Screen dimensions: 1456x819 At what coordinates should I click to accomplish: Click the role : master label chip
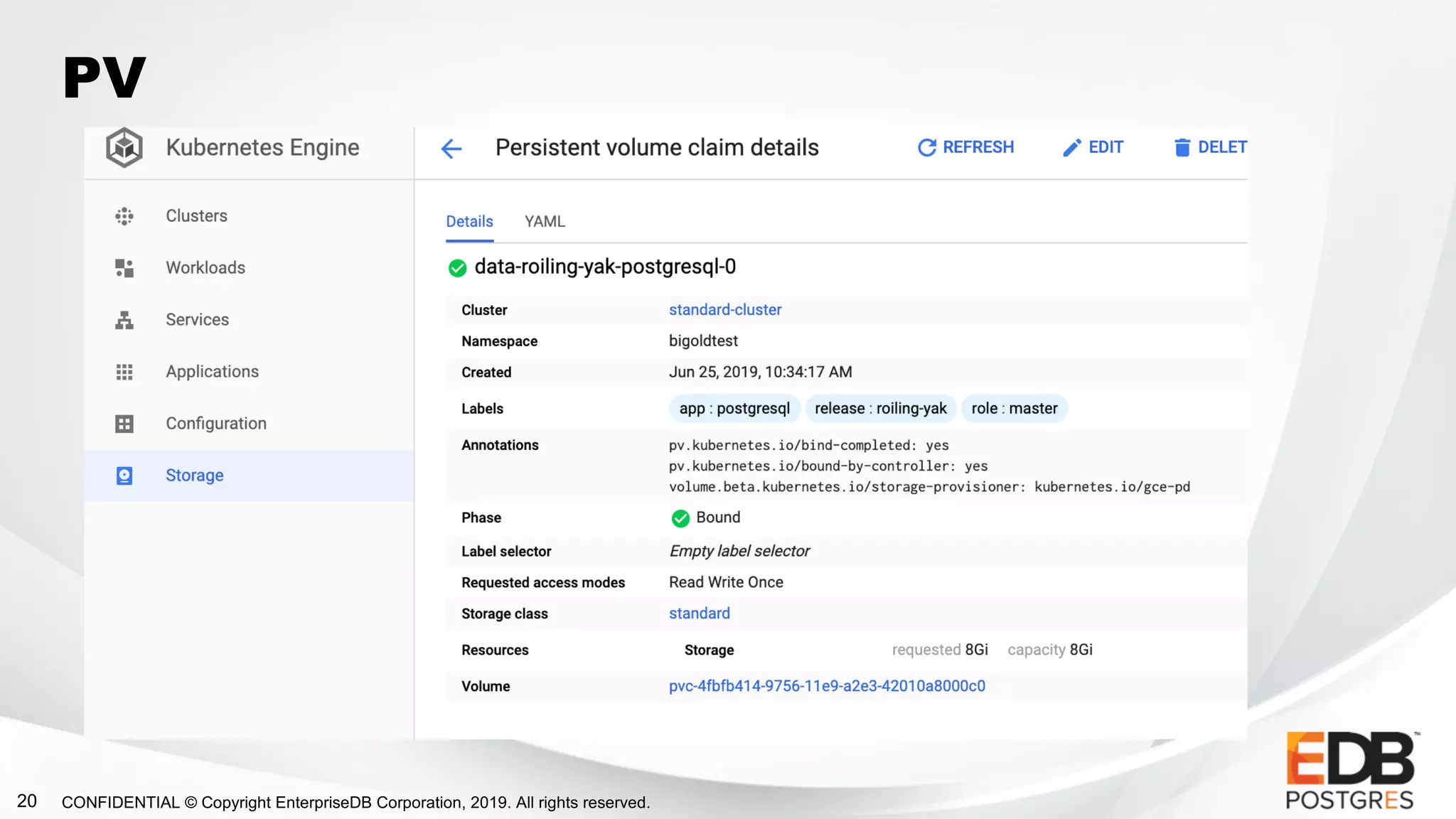pos(1014,409)
